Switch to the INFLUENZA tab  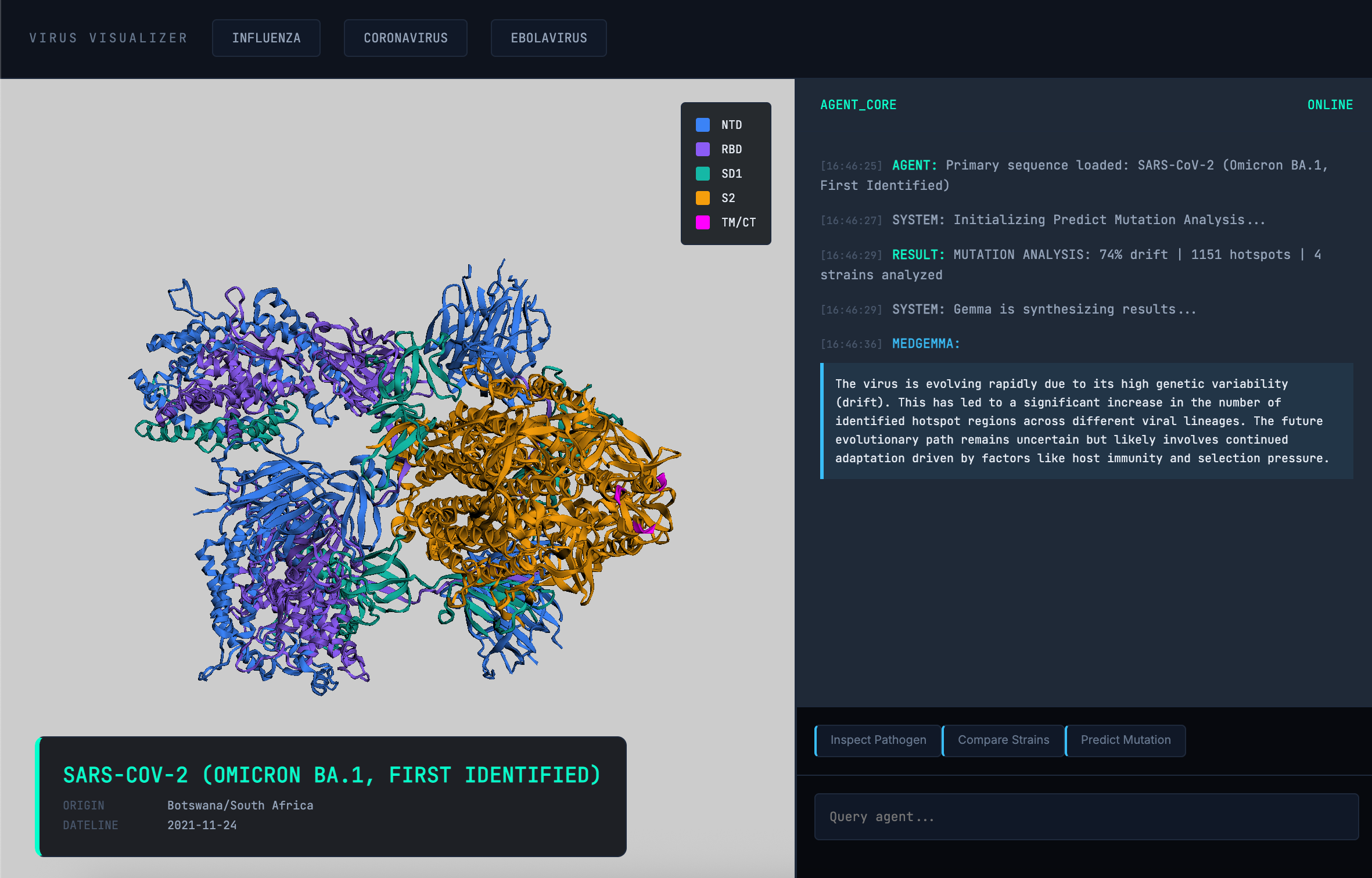[x=266, y=38]
